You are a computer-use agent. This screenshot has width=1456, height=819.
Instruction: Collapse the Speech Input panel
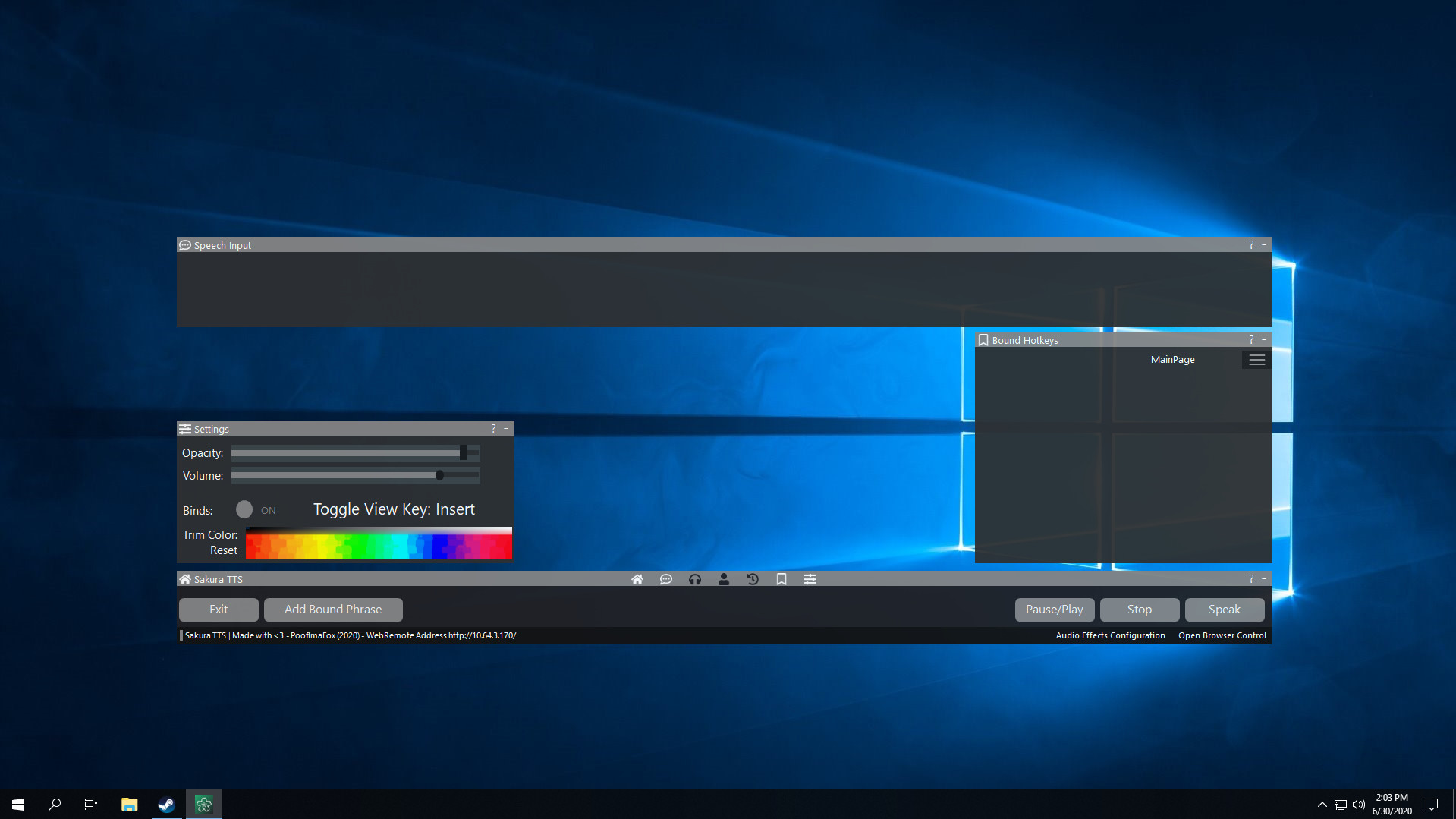(x=1264, y=245)
